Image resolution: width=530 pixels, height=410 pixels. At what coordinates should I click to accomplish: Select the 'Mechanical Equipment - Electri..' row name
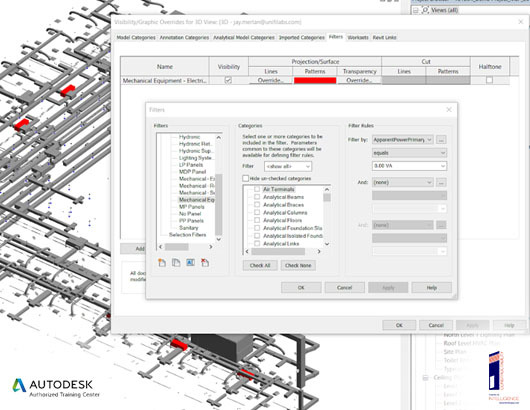click(165, 80)
